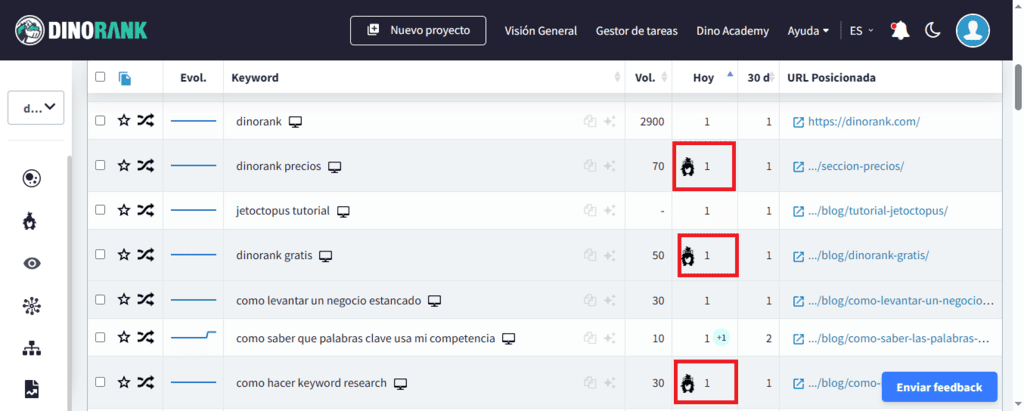Click the volume value 2900
This screenshot has width=1024, height=411.
(x=653, y=122)
